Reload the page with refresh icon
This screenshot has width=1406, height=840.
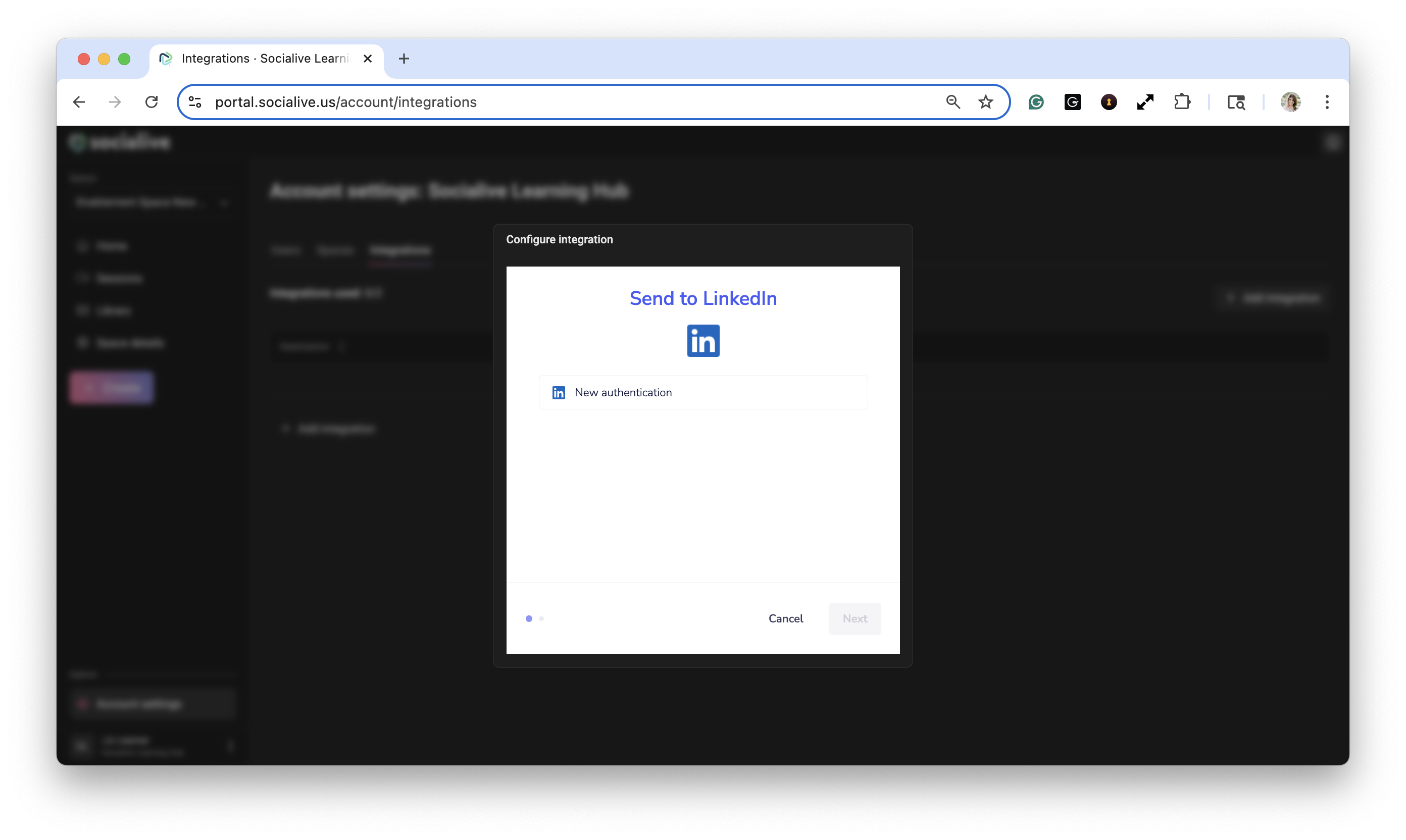(x=151, y=102)
